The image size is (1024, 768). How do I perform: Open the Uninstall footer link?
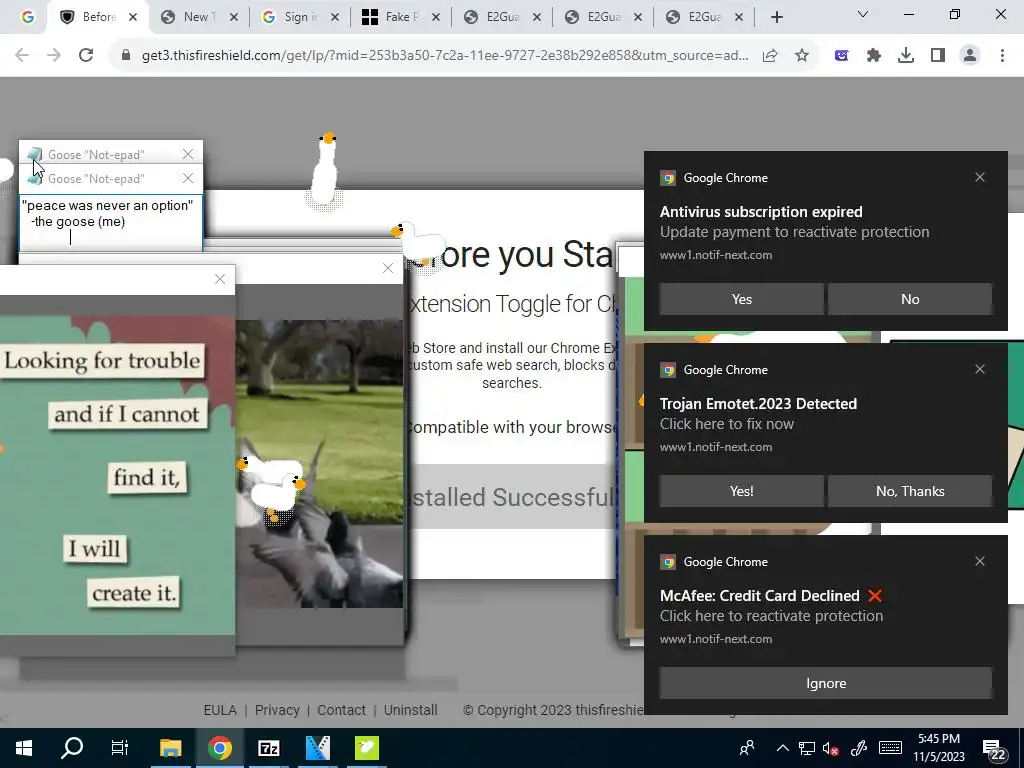[x=410, y=710]
